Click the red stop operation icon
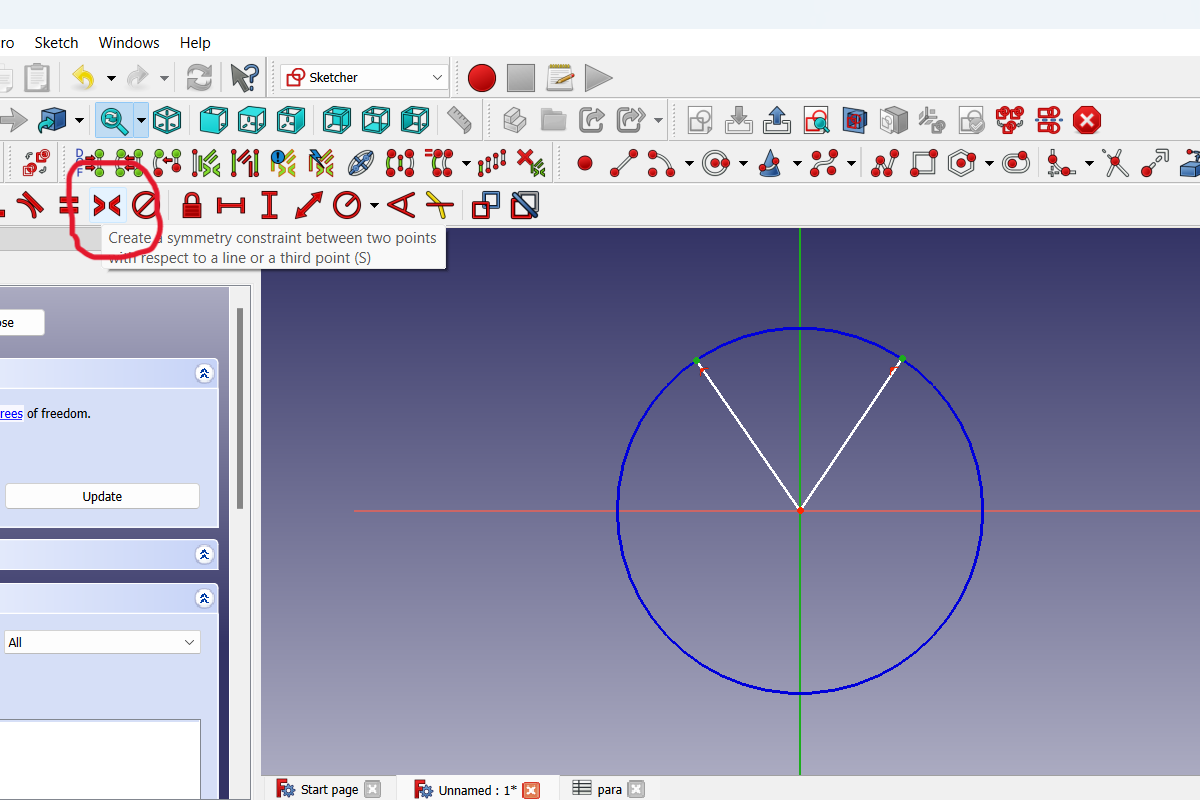1200x800 pixels. (1087, 121)
